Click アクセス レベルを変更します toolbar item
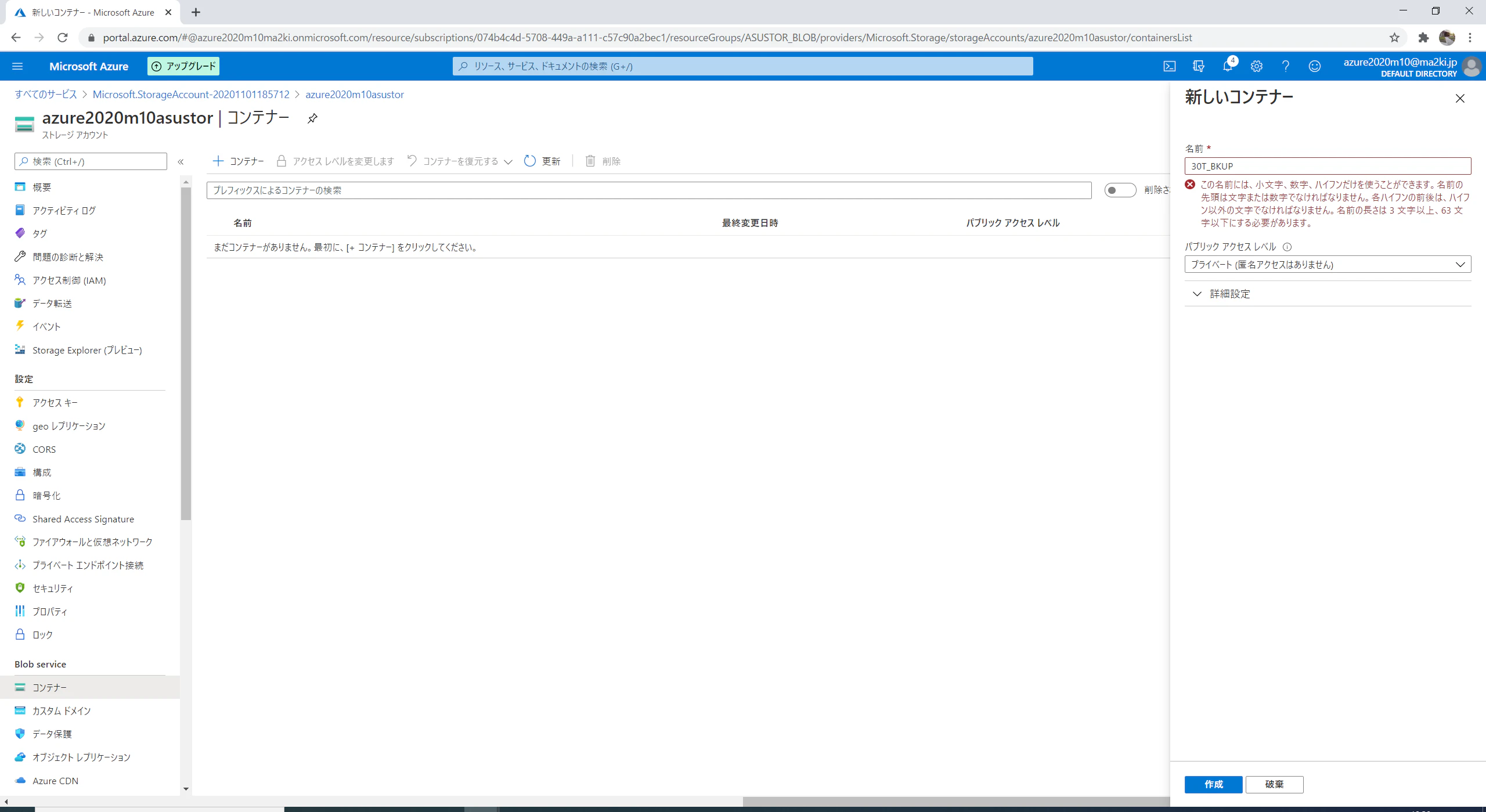1486x812 pixels. point(336,161)
